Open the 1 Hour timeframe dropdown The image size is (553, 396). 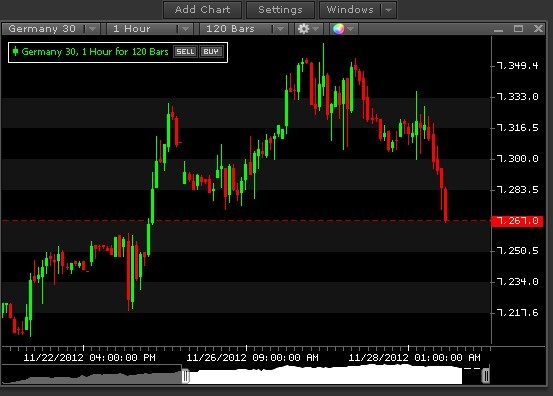pos(150,29)
